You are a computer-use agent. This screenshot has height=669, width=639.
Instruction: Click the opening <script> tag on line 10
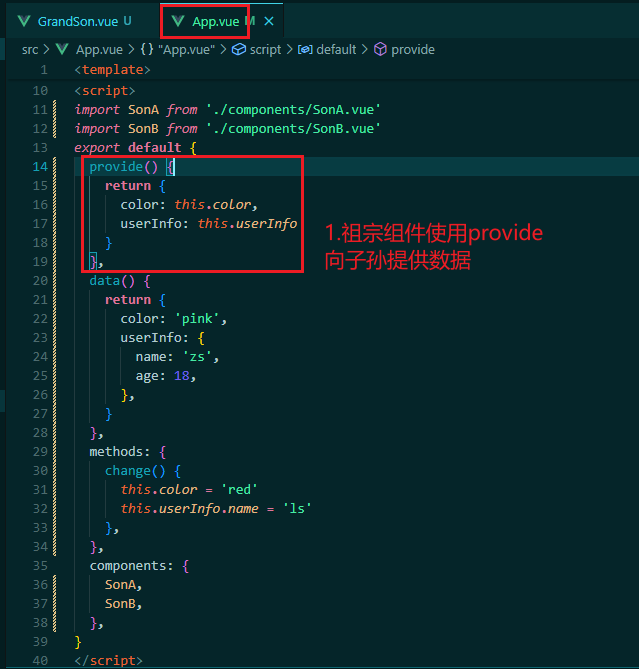click(105, 91)
